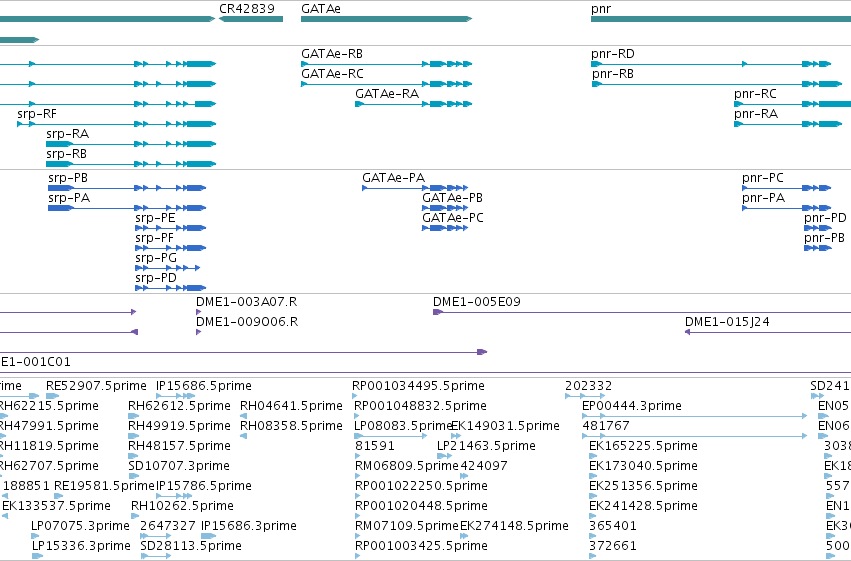Select the LP08083.5prime EST label
This screenshot has height=561, width=851.
(403, 426)
